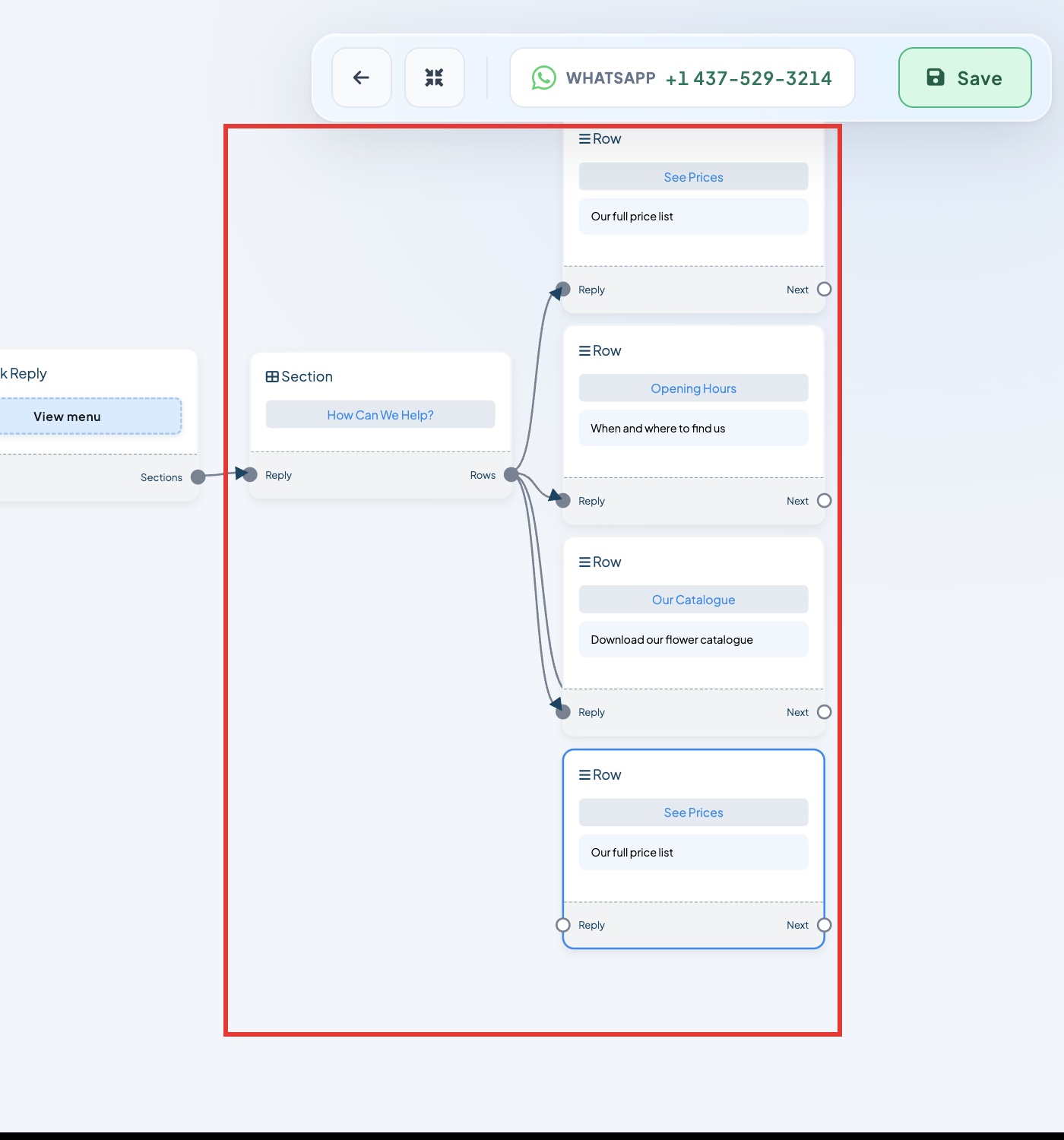1064x1140 pixels.
Task: Select the Our Catalogue row Next port
Action: [x=825, y=712]
